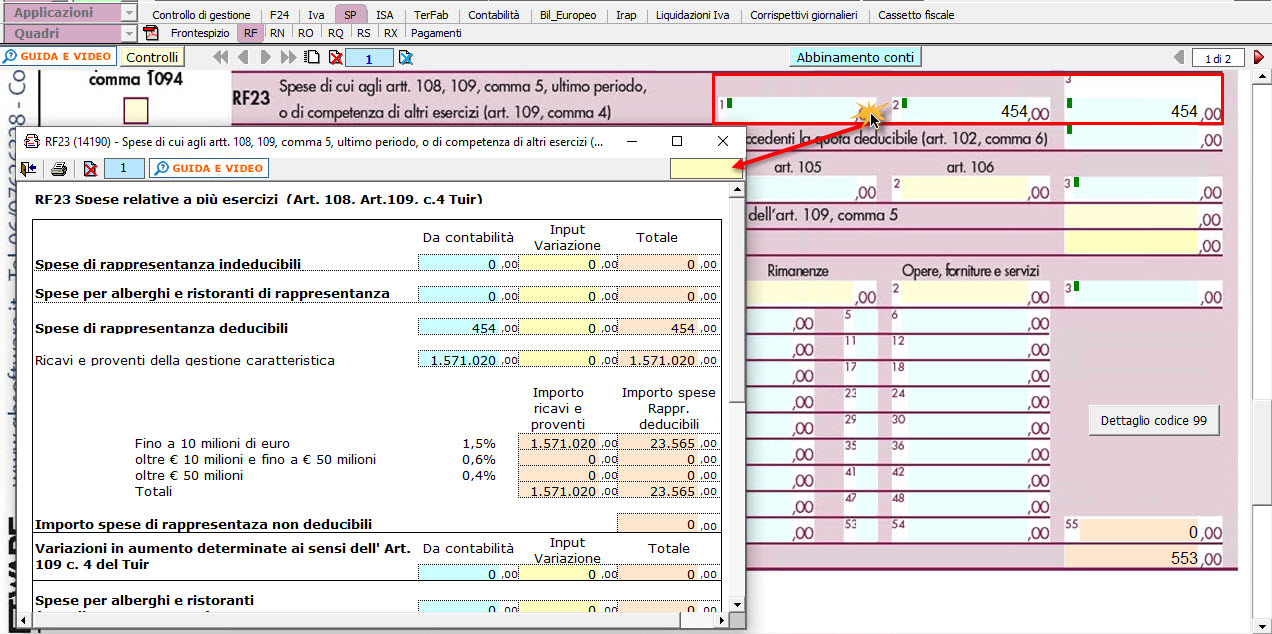Click the PDF icon beside Frontespizio
1272x634 pixels.
click(x=152, y=33)
